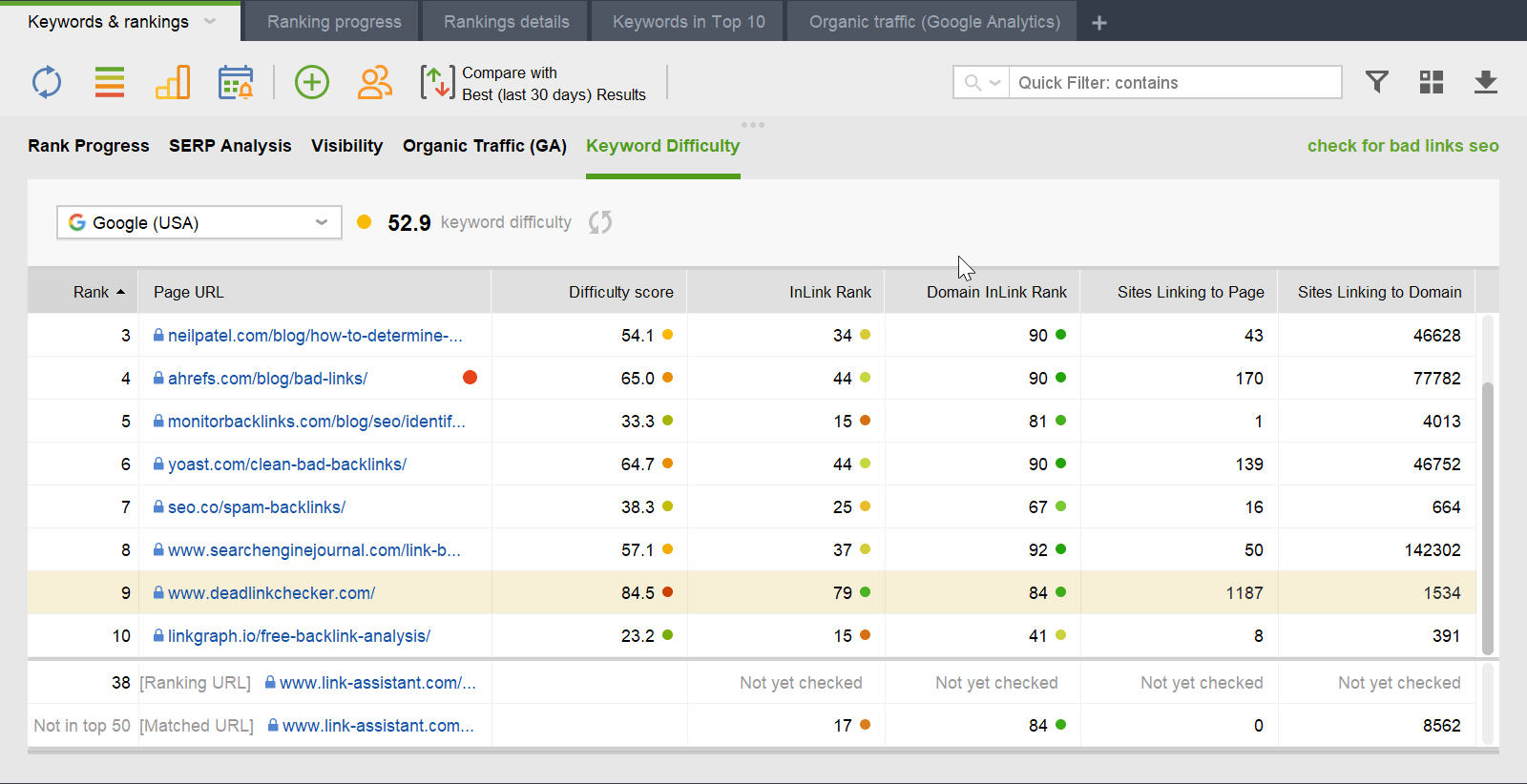1527x784 pixels.
Task: Click the 8562 sites linking to domain value
Action: click(x=1441, y=725)
